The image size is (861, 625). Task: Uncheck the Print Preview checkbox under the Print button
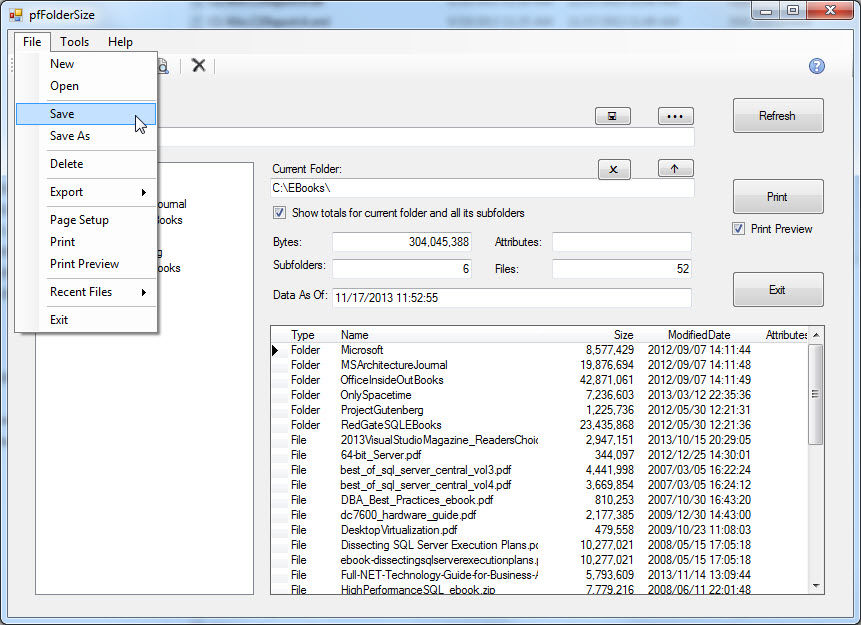pos(739,228)
